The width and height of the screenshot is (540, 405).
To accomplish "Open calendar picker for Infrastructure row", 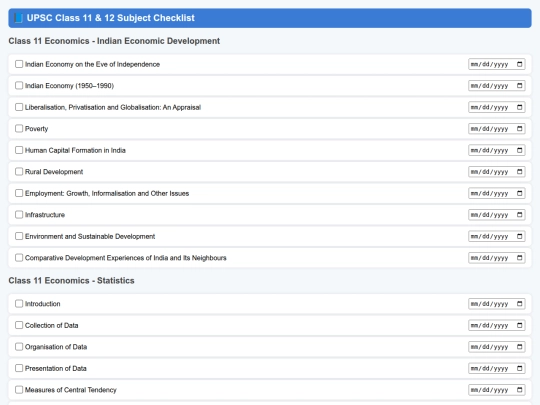I will [520, 215].
